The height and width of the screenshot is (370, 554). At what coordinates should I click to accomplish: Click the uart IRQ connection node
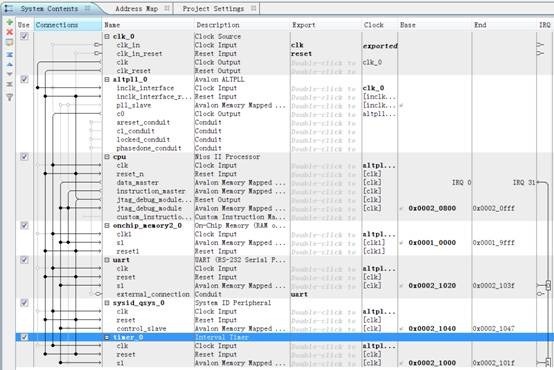[548, 285]
